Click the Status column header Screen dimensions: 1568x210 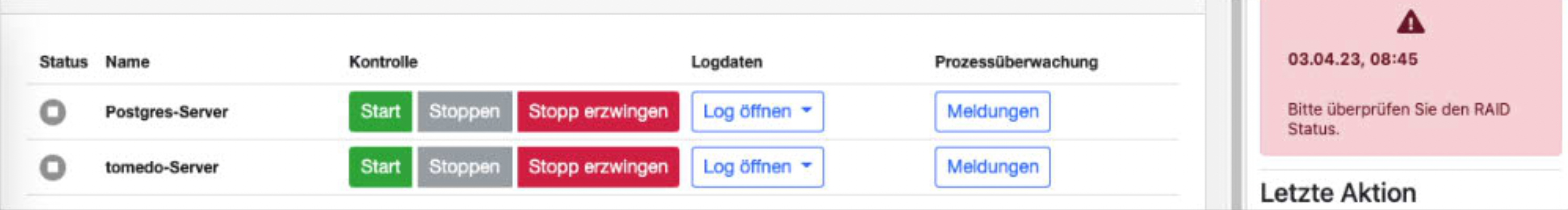63,62
